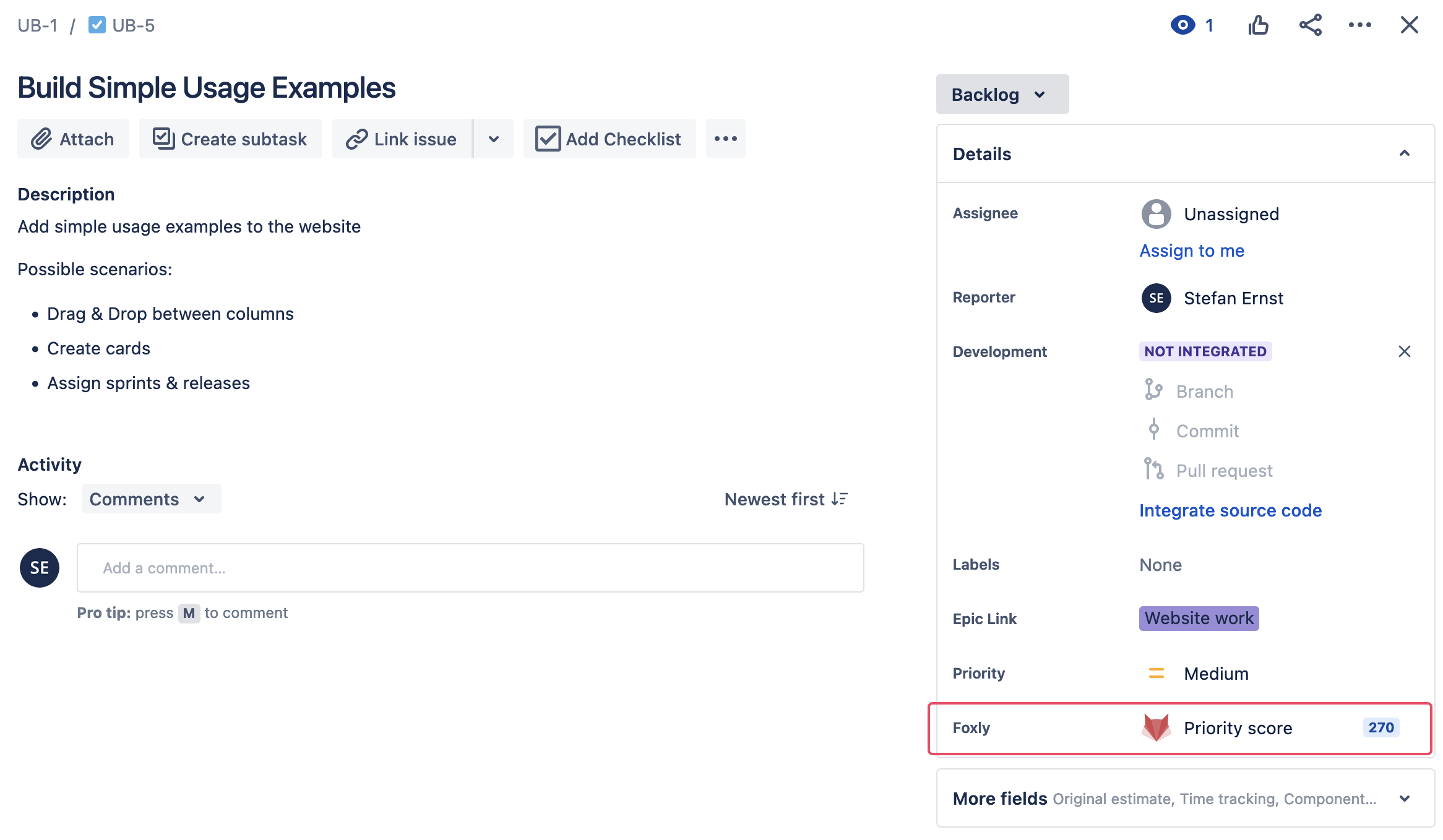The image size is (1443, 840).
Task: Click the Foxly fox icon
Action: [x=1155, y=728]
